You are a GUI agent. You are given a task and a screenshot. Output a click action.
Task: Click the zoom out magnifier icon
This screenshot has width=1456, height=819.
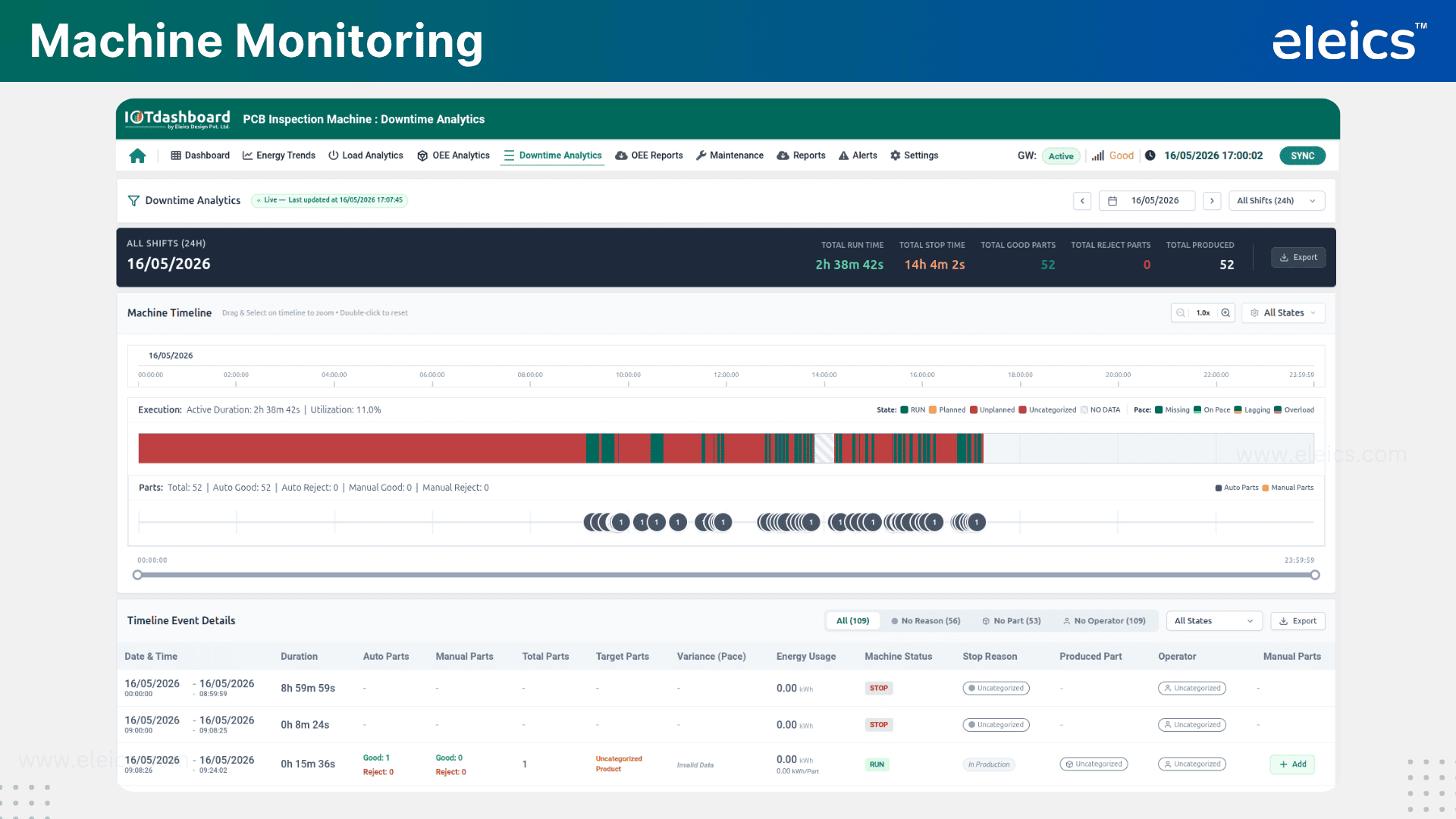click(x=1181, y=313)
